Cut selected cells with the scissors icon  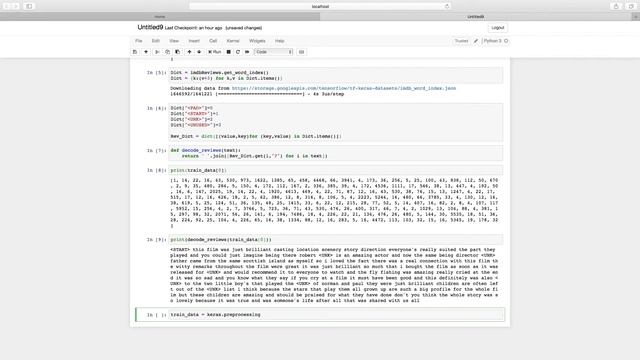click(x=157, y=52)
